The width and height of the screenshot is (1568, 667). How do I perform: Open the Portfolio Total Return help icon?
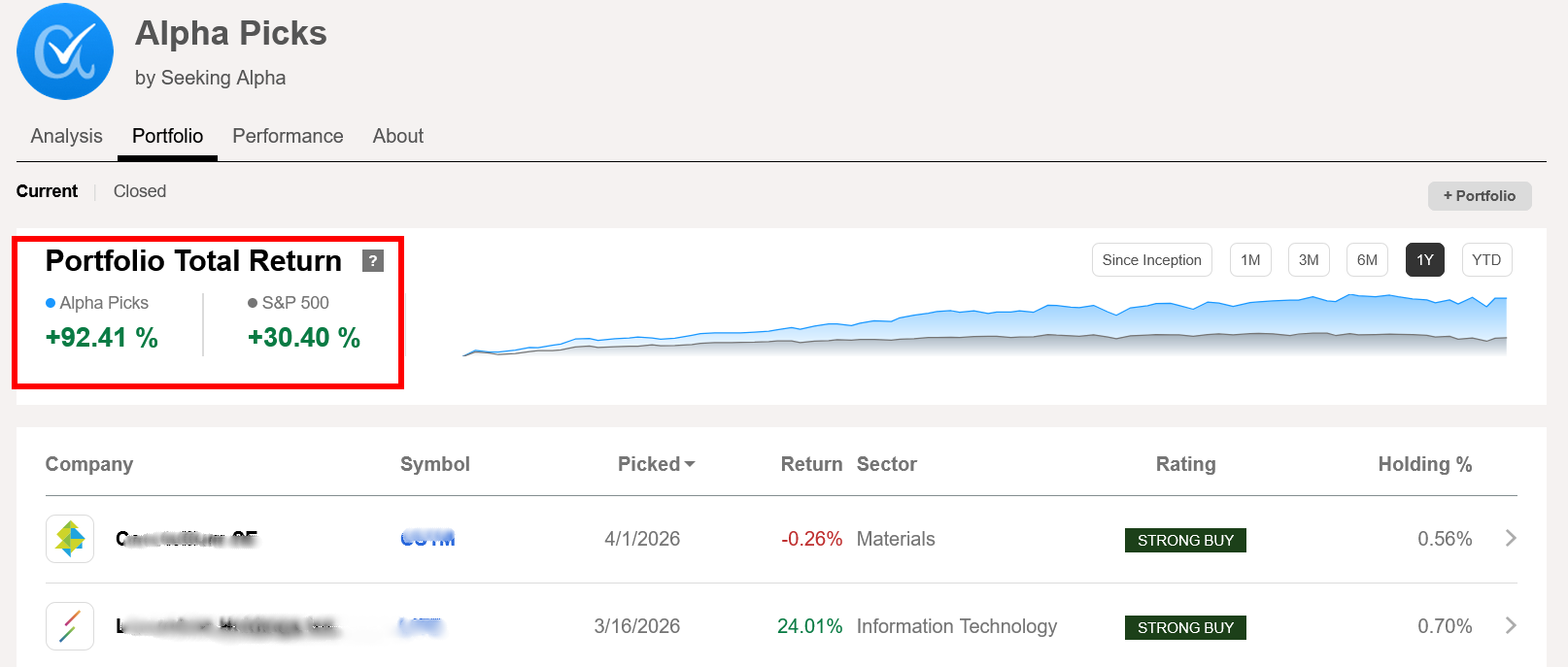tap(373, 260)
